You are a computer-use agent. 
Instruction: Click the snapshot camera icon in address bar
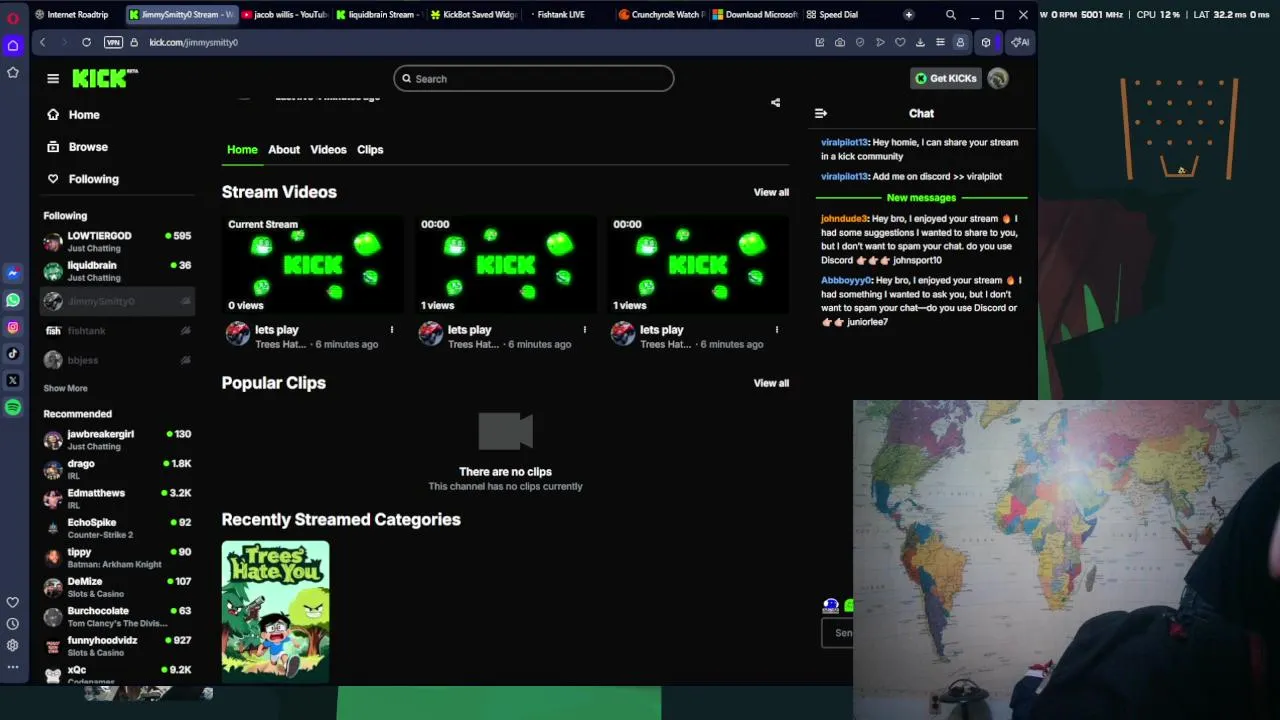click(x=839, y=42)
